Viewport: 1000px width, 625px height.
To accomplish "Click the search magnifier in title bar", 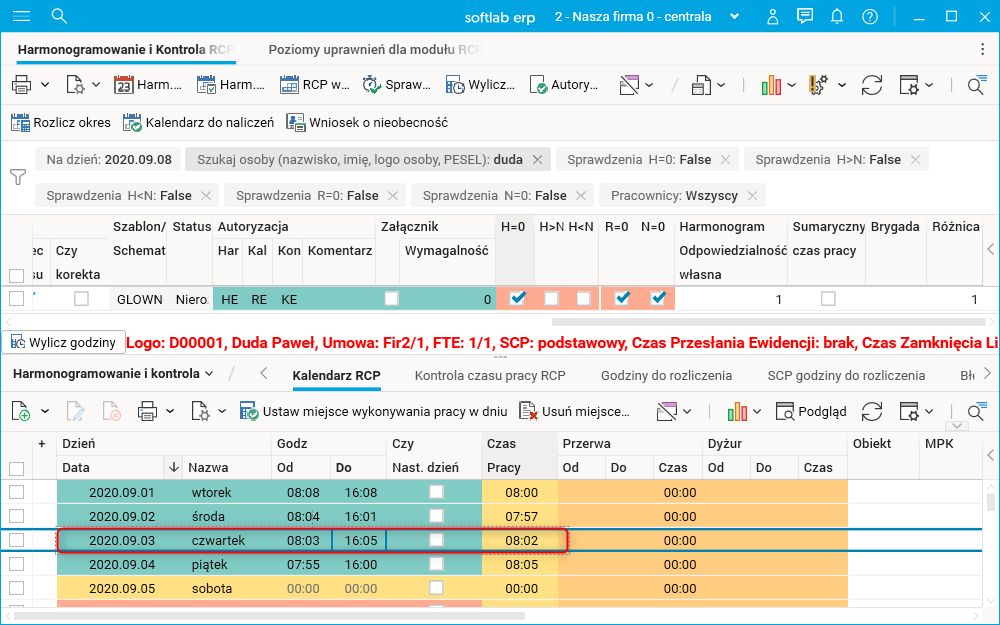I will pyautogui.click(x=59, y=16).
